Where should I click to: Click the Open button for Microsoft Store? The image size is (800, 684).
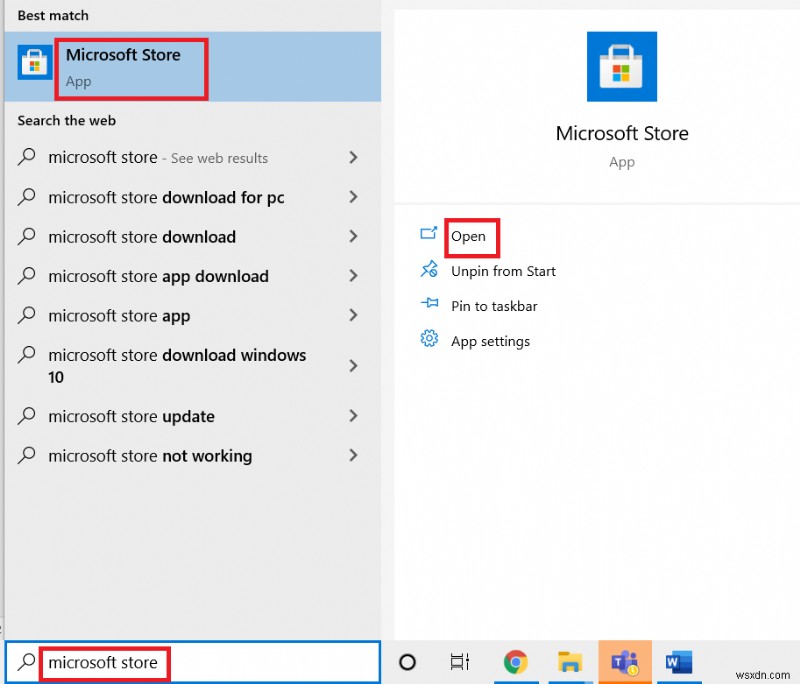coord(470,238)
